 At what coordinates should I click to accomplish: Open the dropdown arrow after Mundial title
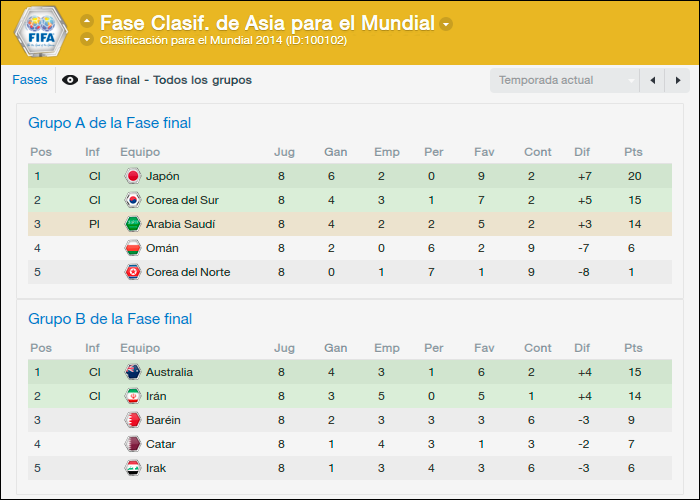pos(446,24)
